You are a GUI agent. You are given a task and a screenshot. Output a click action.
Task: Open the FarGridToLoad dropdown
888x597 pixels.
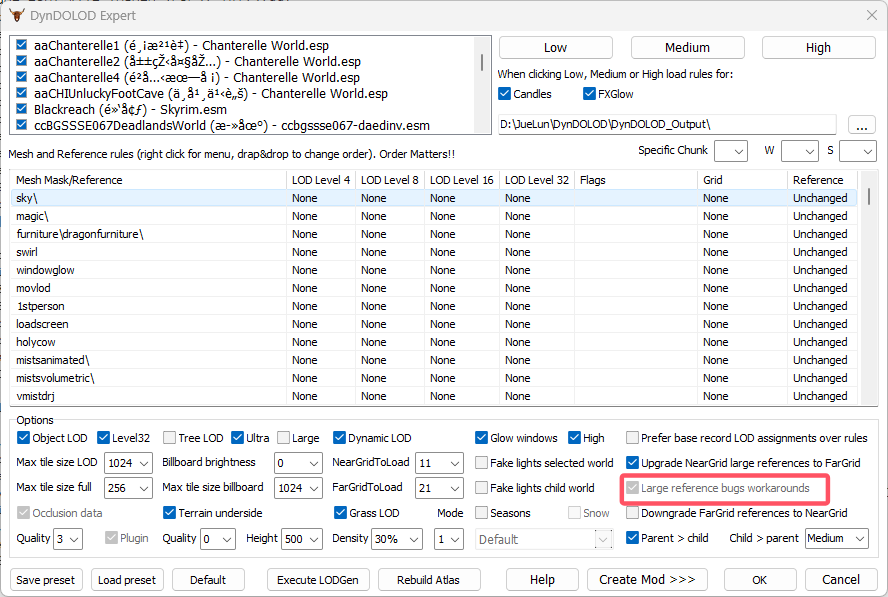[x=439, y=488]
